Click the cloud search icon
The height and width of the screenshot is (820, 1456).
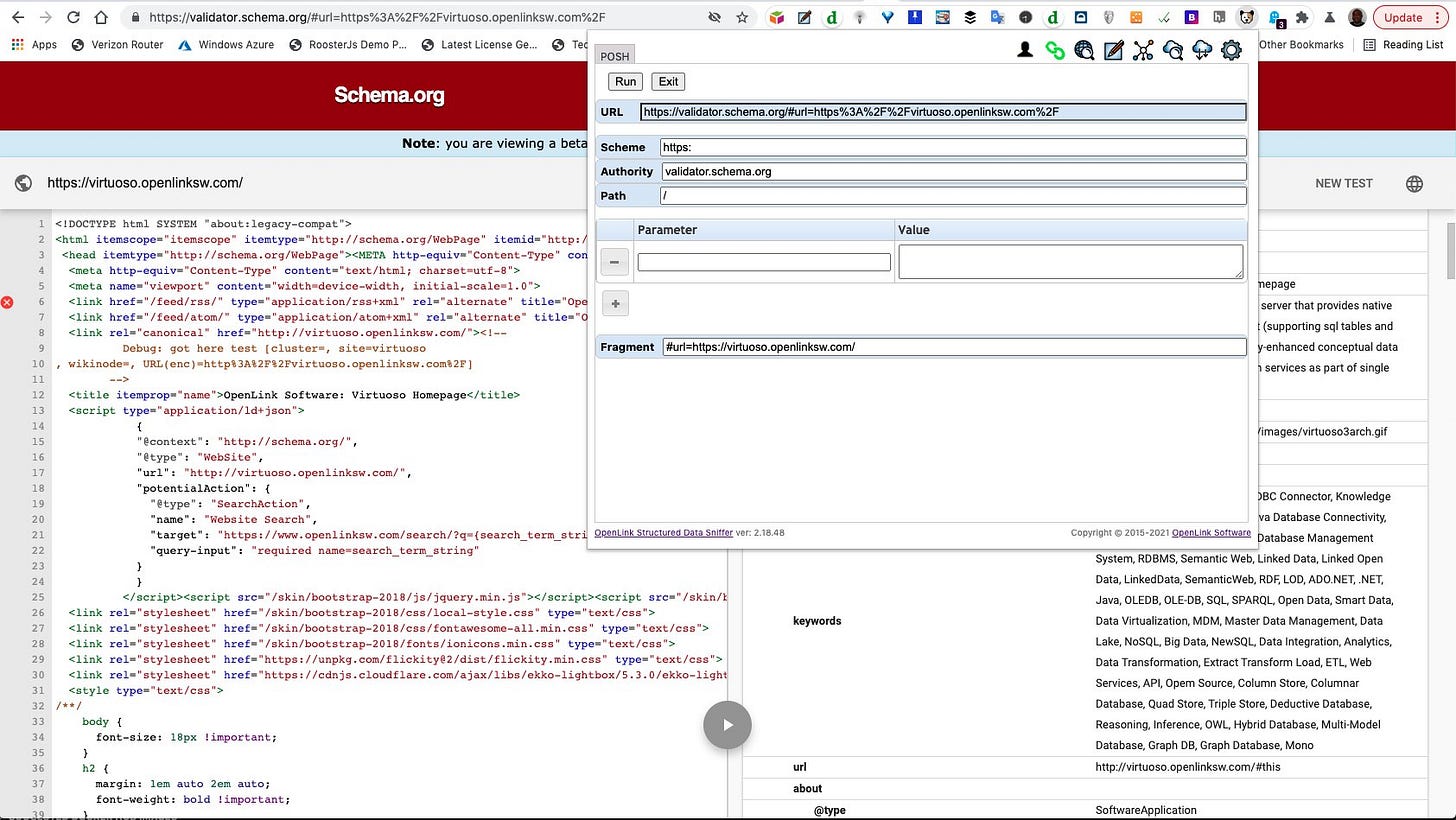click(1173, 50)
